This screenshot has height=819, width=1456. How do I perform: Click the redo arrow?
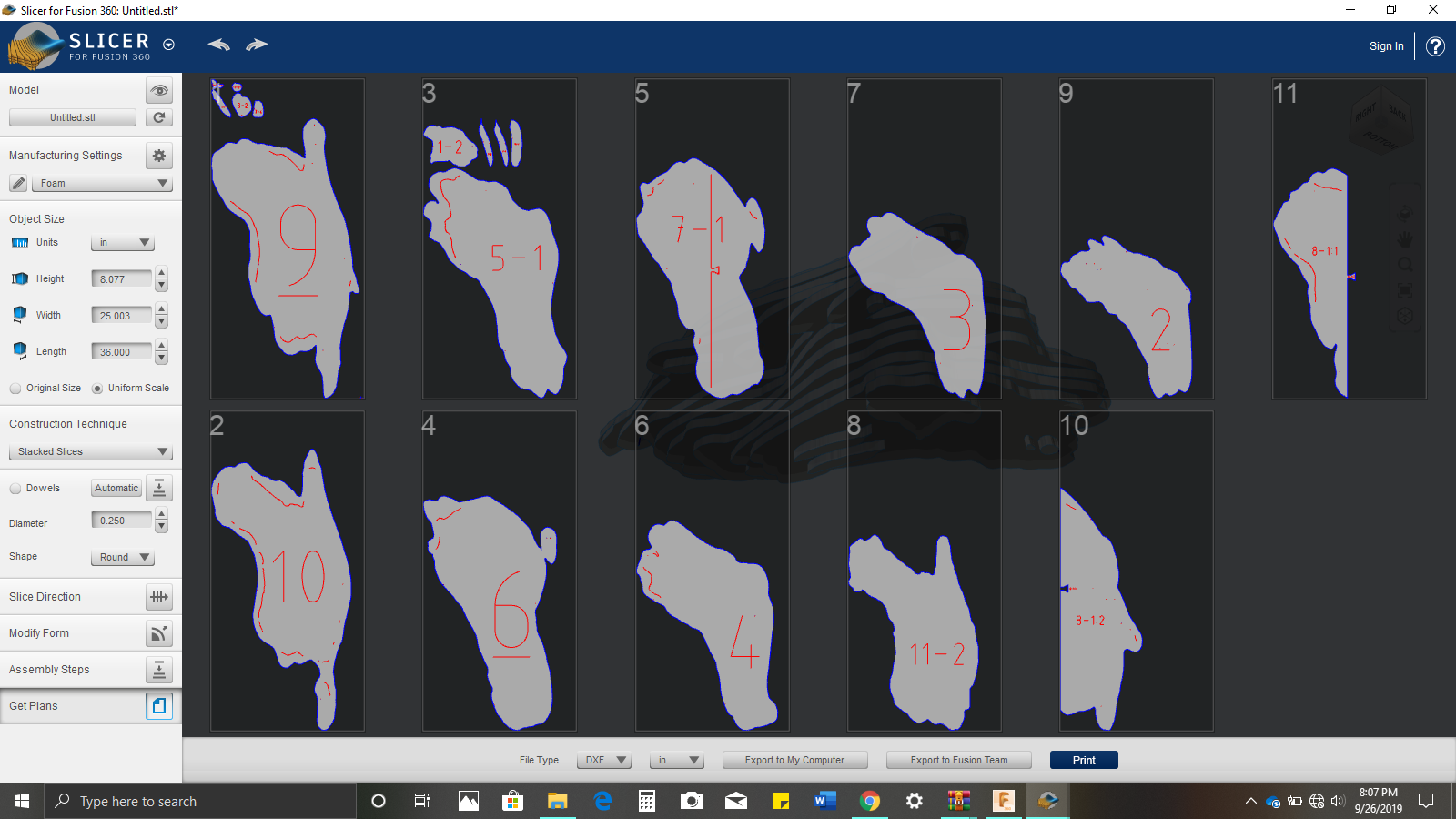(x=257, y=45)
